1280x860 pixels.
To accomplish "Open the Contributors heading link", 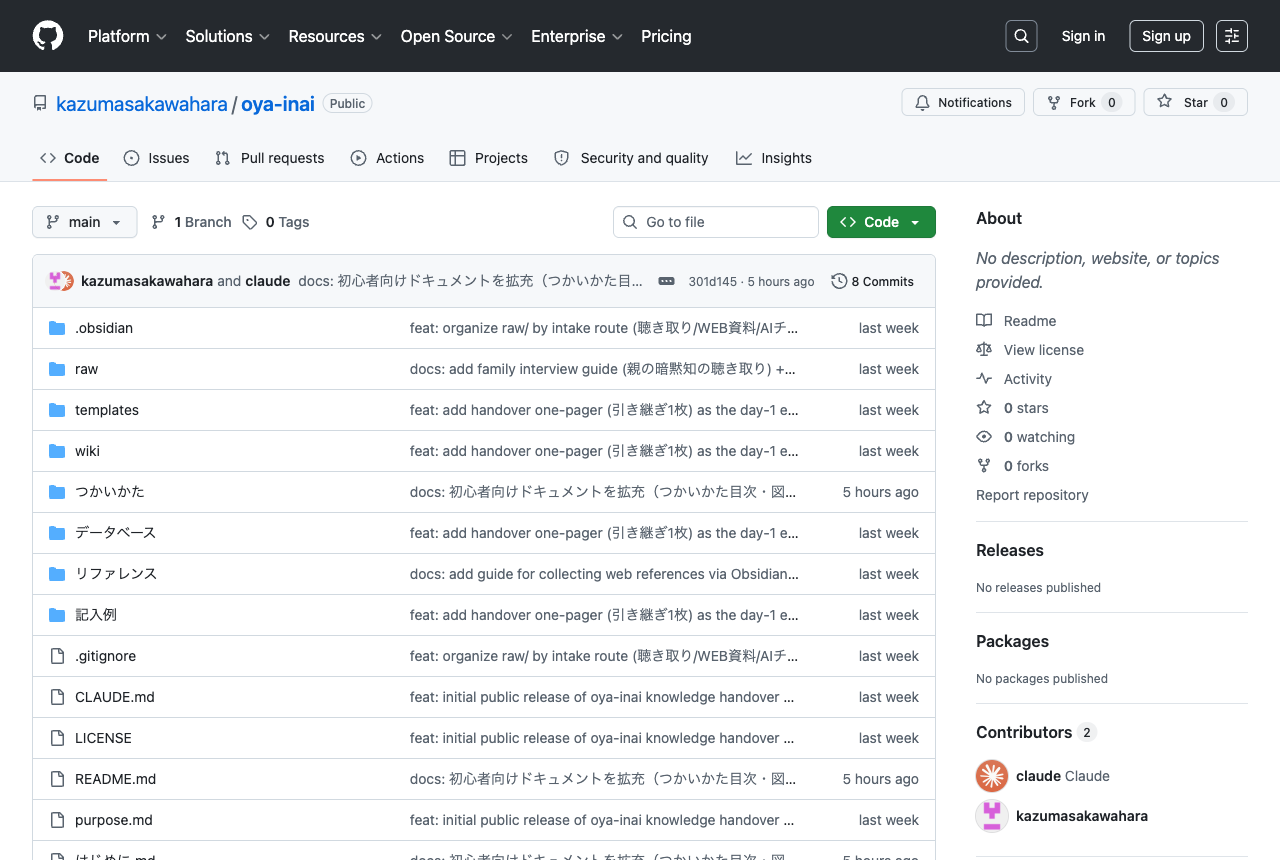I will point(1036,732).
